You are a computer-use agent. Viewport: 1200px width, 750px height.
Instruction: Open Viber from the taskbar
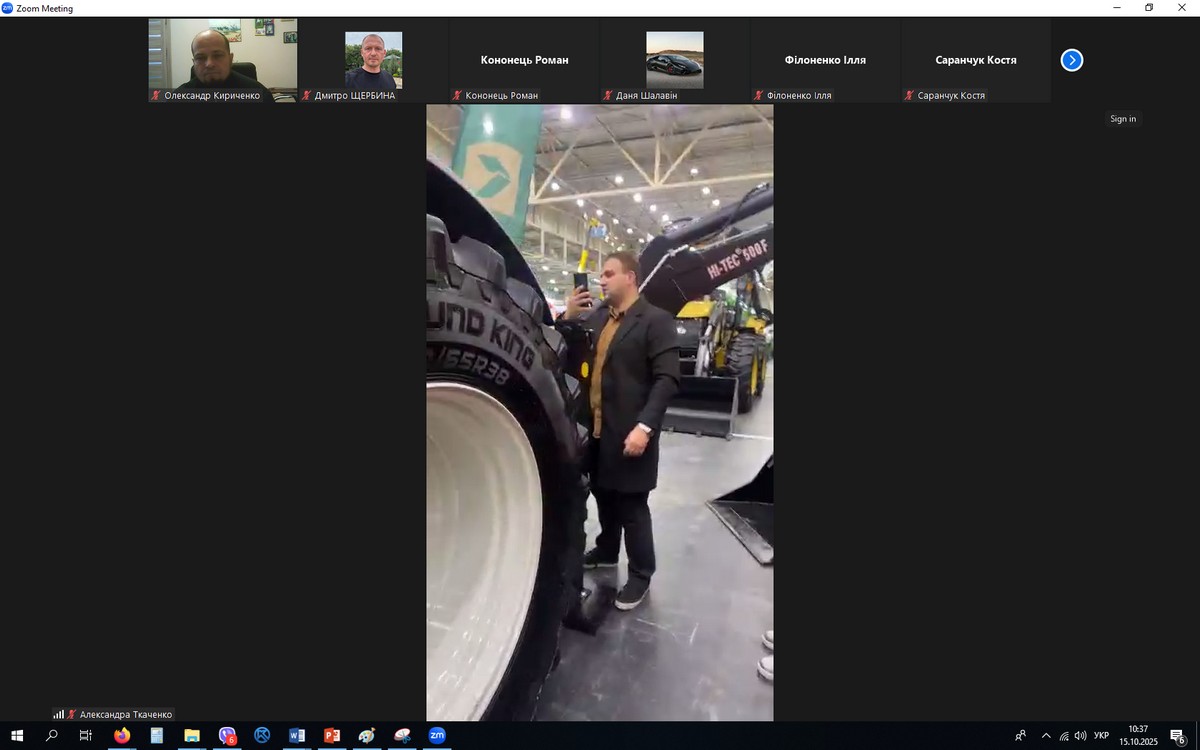point(227,736)
